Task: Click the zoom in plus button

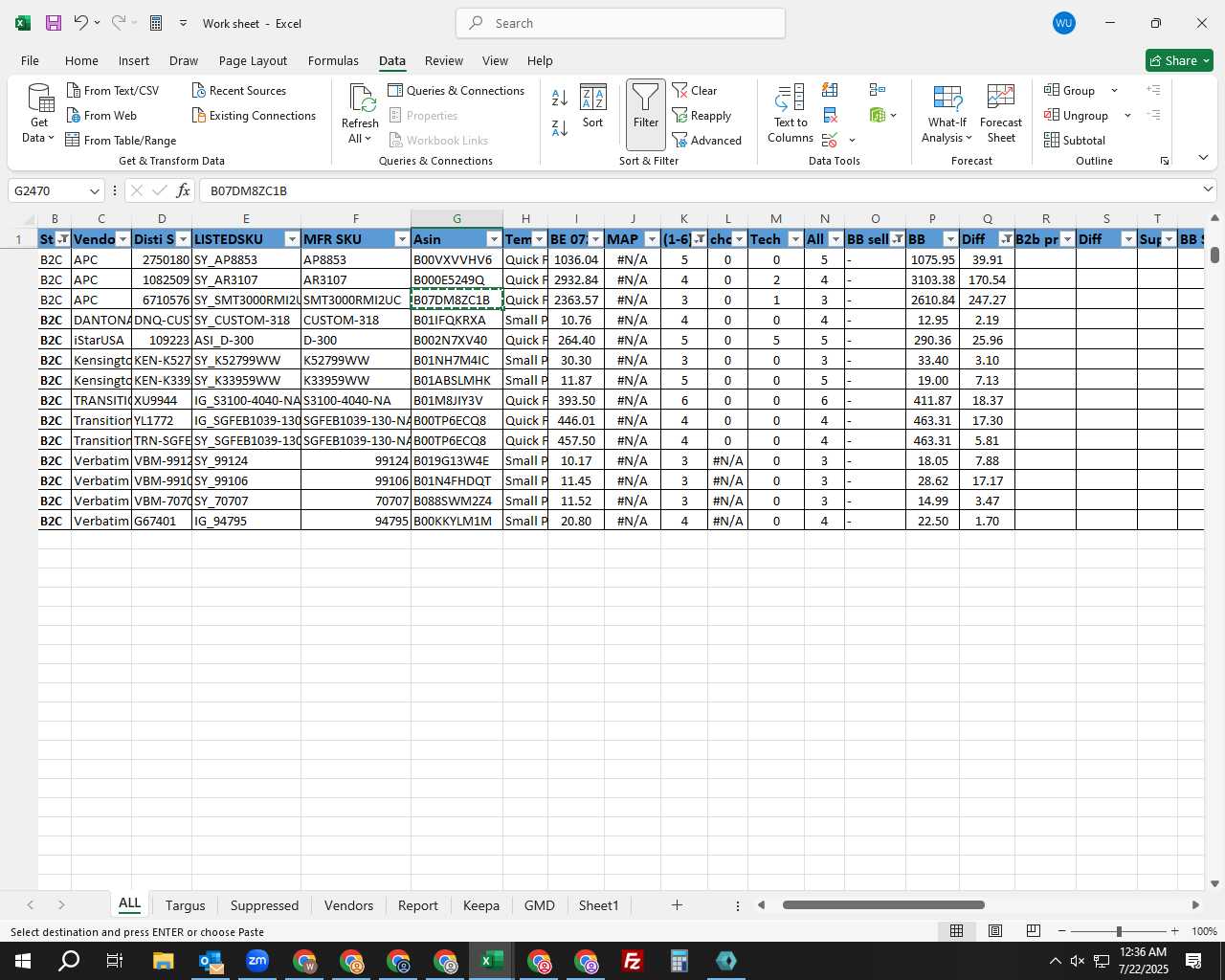Action: 1174,931
